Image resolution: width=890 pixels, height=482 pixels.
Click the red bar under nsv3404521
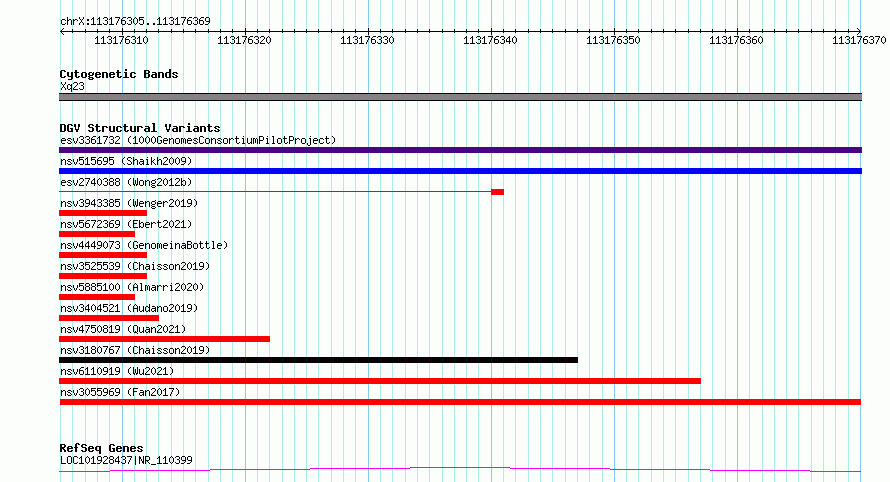109,318
